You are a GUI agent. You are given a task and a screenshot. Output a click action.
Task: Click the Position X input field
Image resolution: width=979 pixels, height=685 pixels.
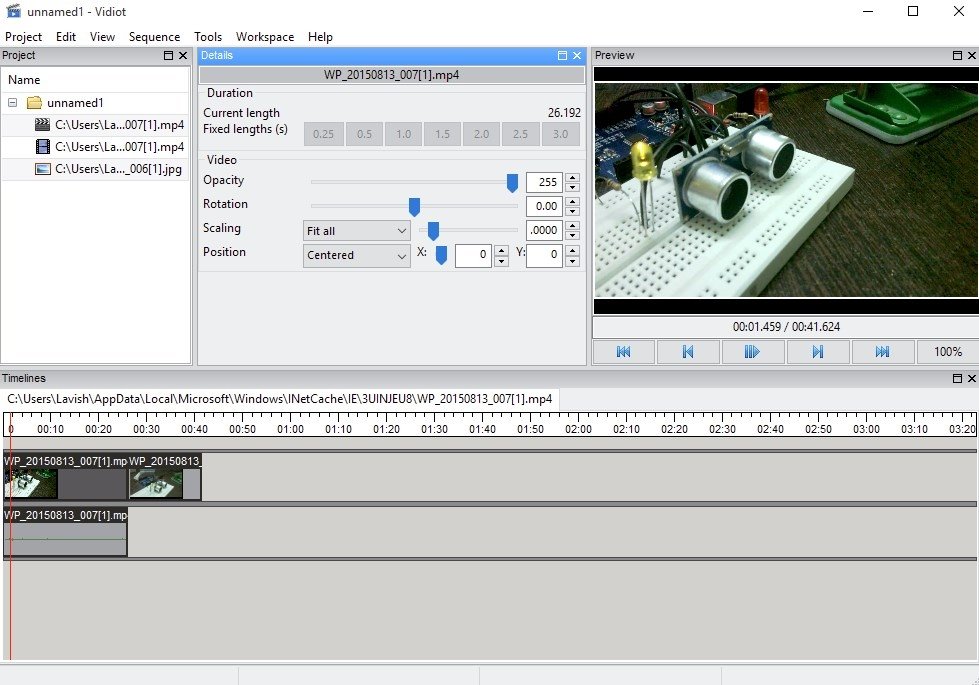(473, 255)
